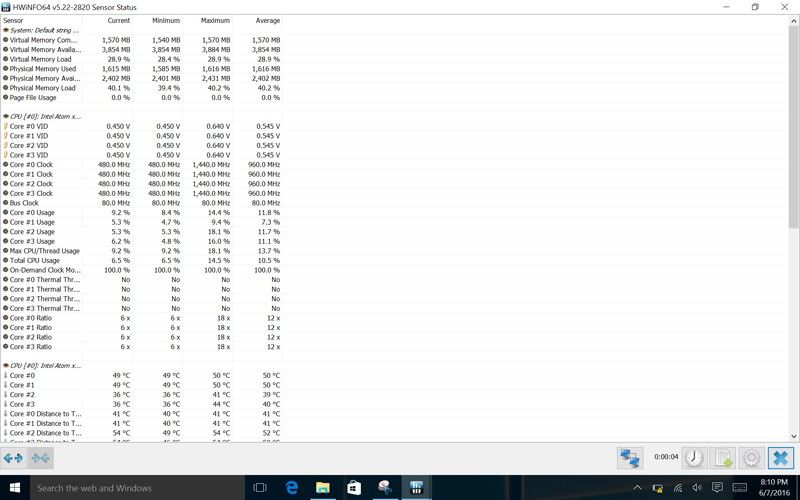Select the 'Virtual Memory Com...' row

[141, 40]
